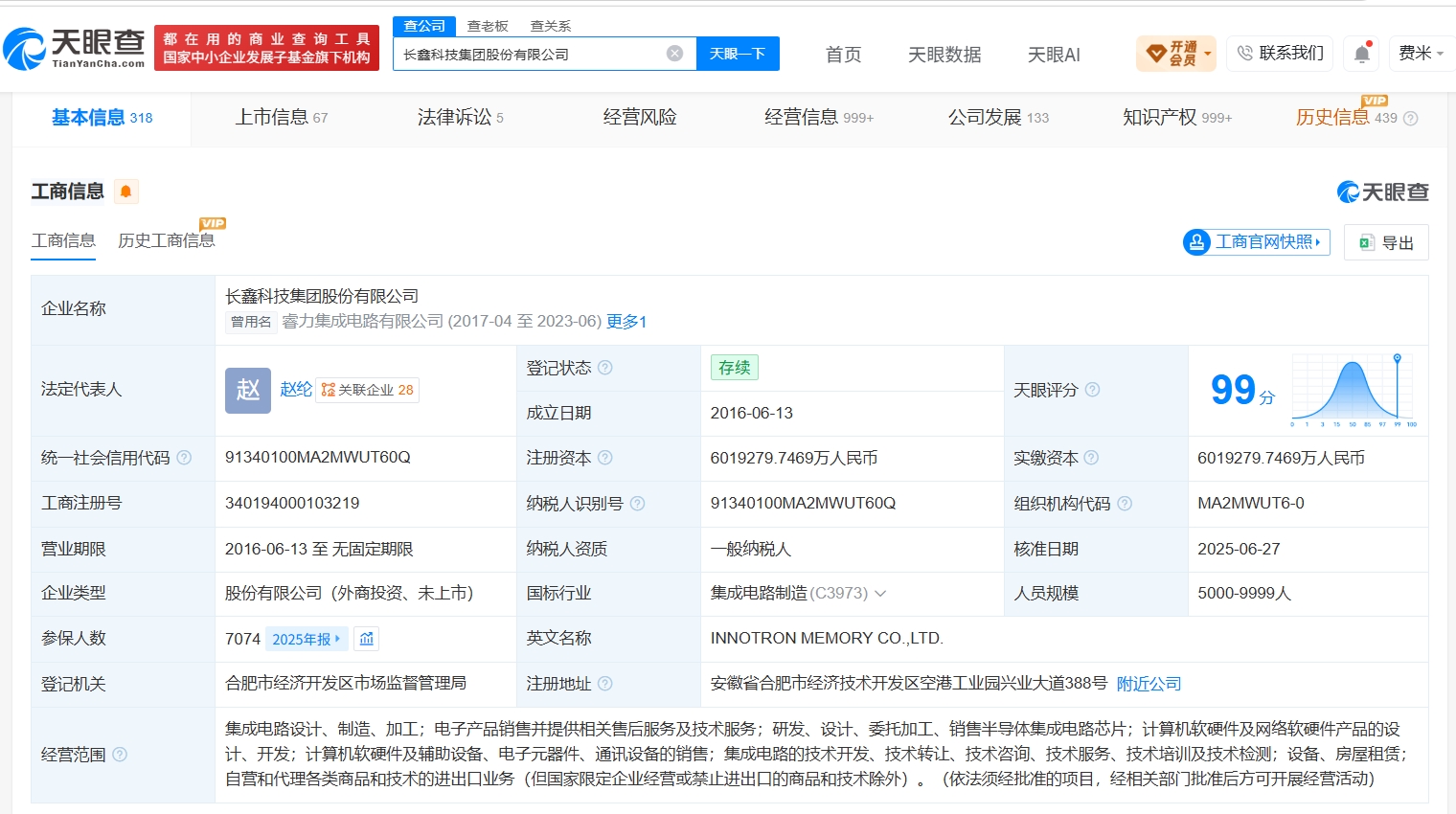The image size is (1456, 814).
Task: Open legal representative 赵纶's profile link
Action: pos(296,390)
